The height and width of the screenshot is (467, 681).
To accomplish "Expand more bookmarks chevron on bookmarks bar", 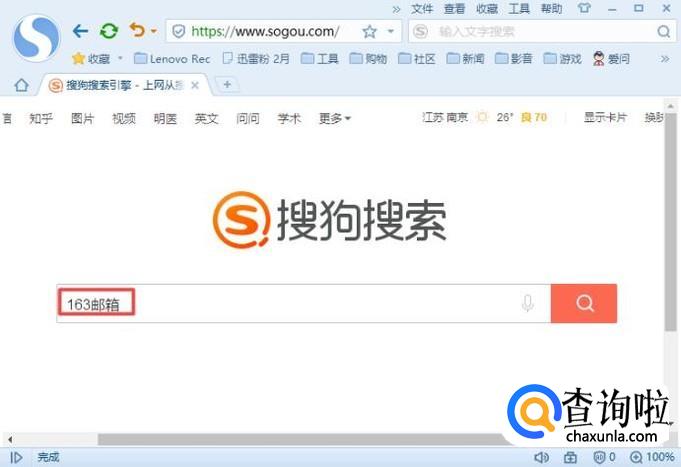I will (x=665, y=59).
